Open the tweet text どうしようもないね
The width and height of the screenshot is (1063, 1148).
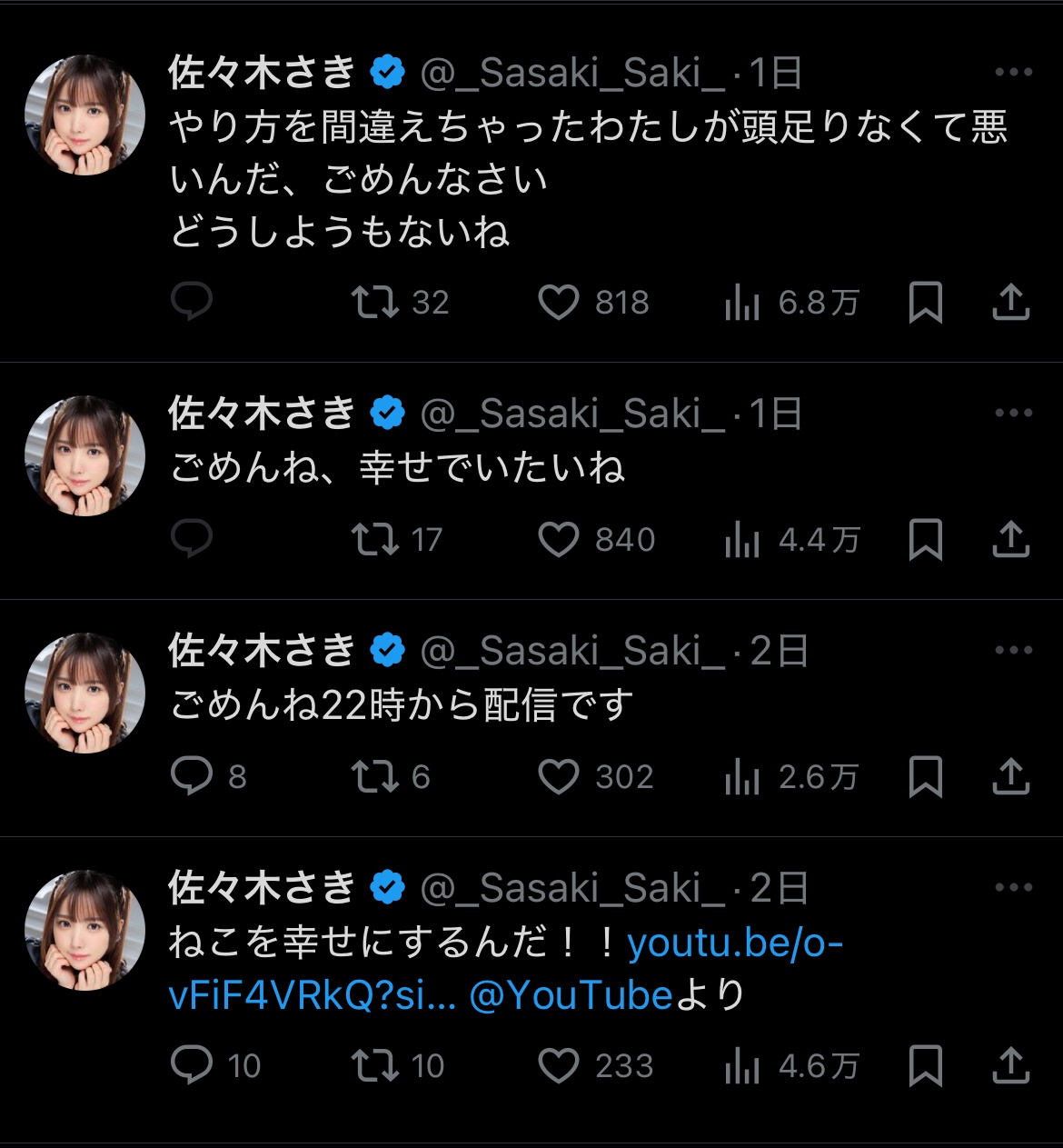click(341, 233)
